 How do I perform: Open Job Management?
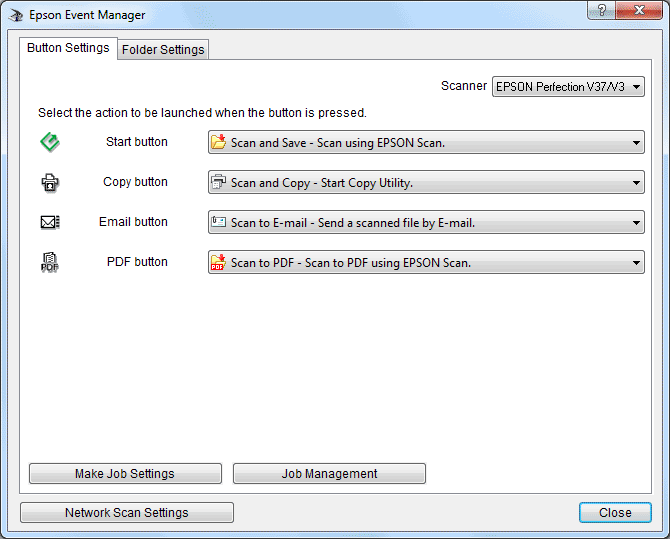(329, 474)
